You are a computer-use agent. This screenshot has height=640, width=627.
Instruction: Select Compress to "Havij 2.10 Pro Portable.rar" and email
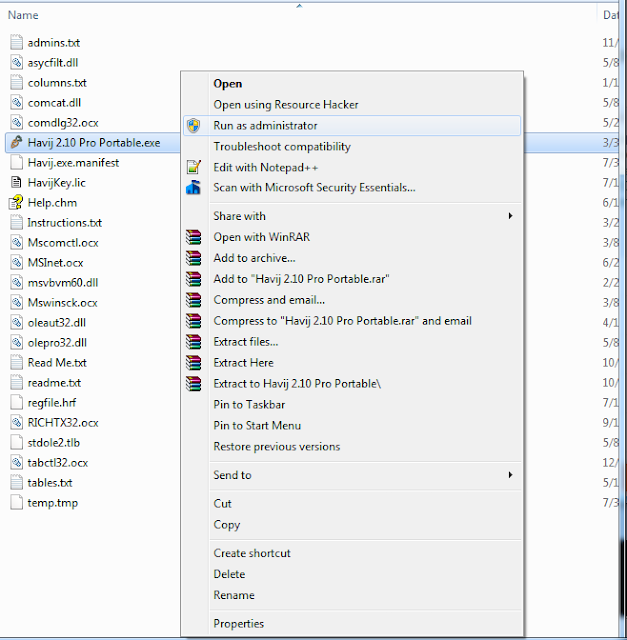pyautogui.click(x=352, y=321)
